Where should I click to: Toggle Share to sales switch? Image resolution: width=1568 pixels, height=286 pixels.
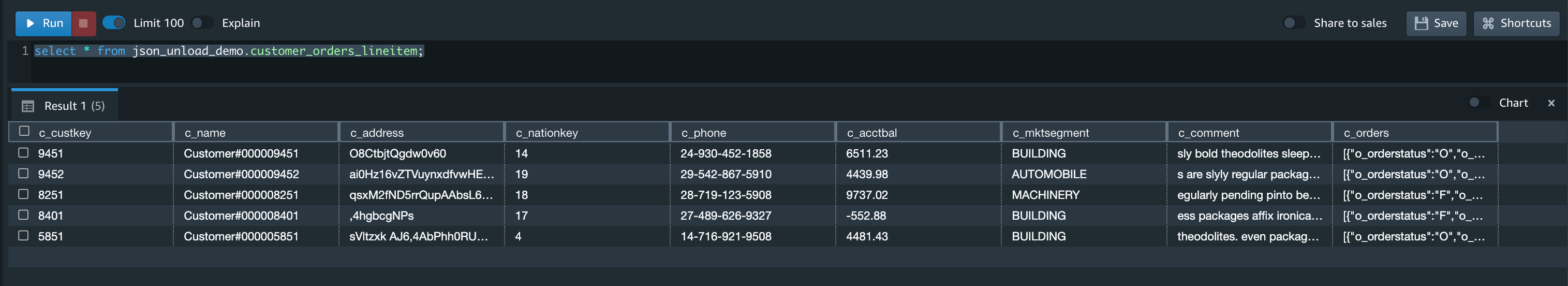pyautogui.click(x=1294, y=23)
